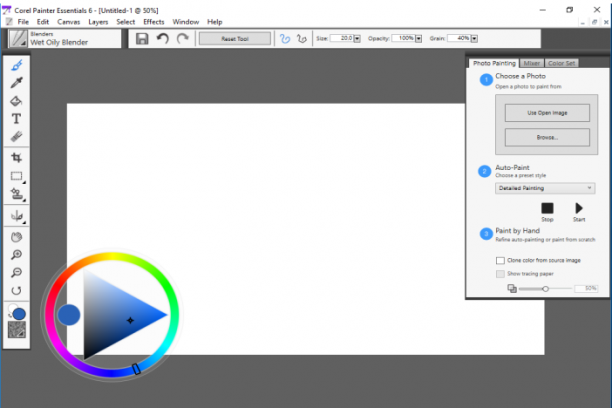Click the Opacity value field
Image resolution: width=612 pixels, height=408 pixels.
pos(403,38)
